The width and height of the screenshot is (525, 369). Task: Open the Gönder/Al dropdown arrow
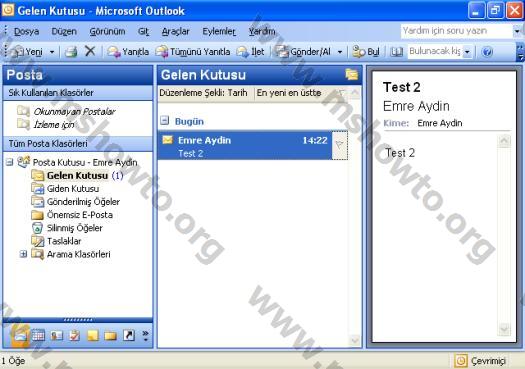pos(340,52)
